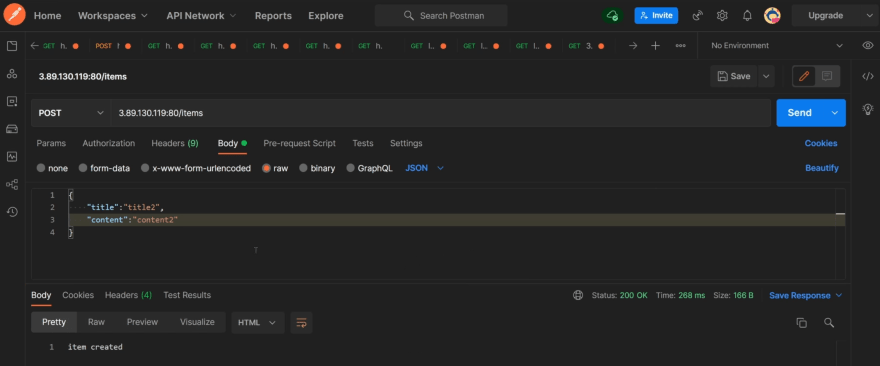The width and height of the screenshot is (880, 366).
Task: Open the Collections sidebar icon
Action: click(x=12, y=46)
